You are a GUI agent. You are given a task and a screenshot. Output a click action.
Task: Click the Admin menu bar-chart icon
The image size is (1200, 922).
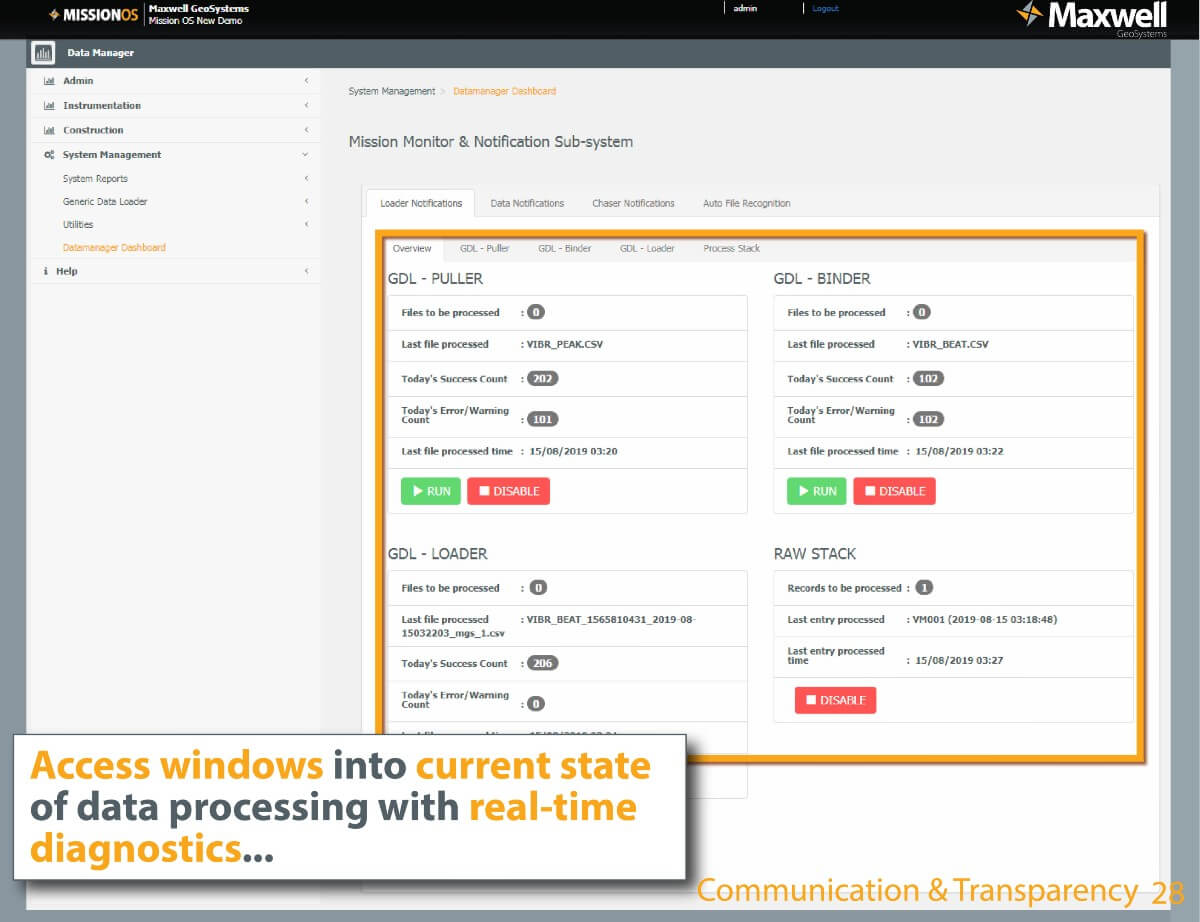click(x=49, y=81)
